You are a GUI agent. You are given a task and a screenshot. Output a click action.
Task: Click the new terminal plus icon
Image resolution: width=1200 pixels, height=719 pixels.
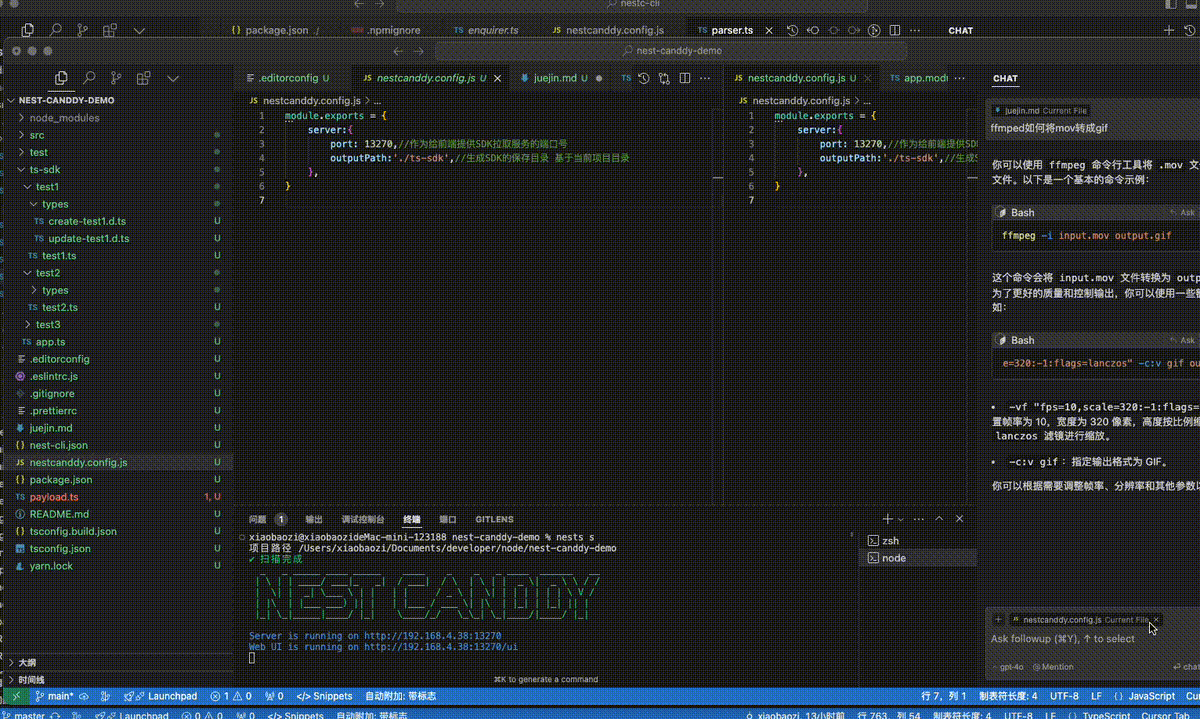tap(886, 519)
